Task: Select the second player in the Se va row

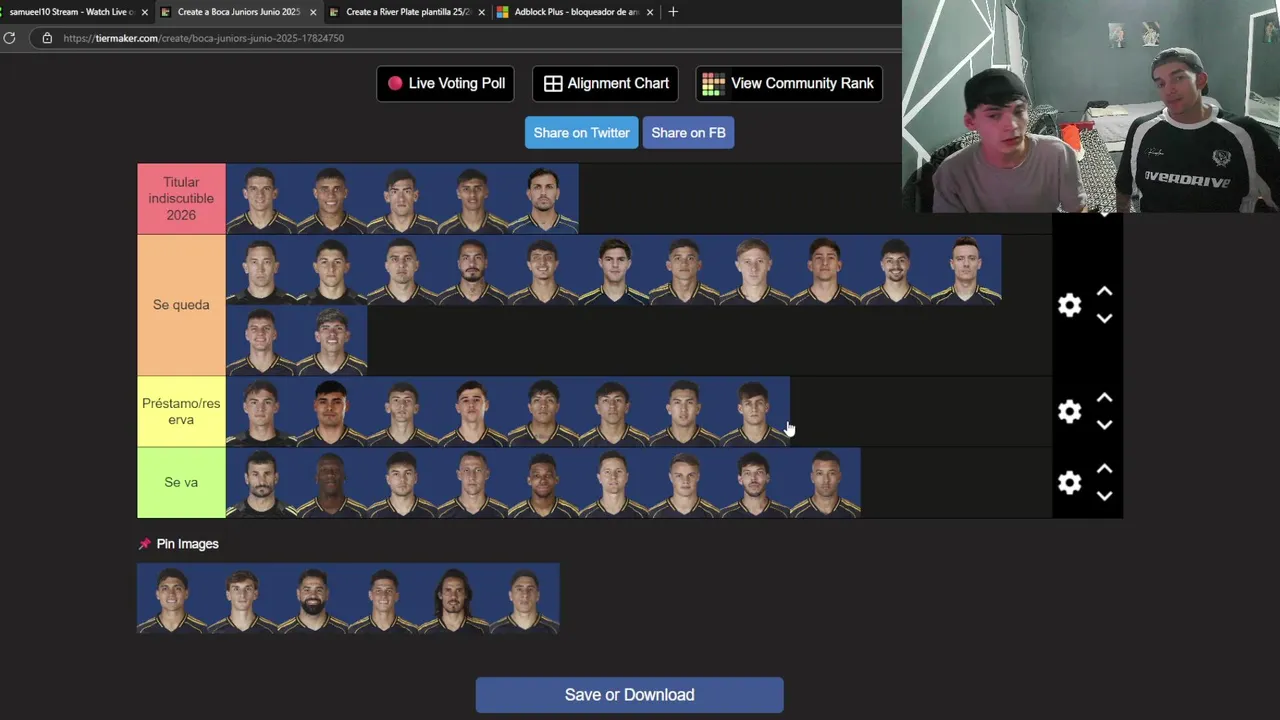Action: click(x=332, y=482)
